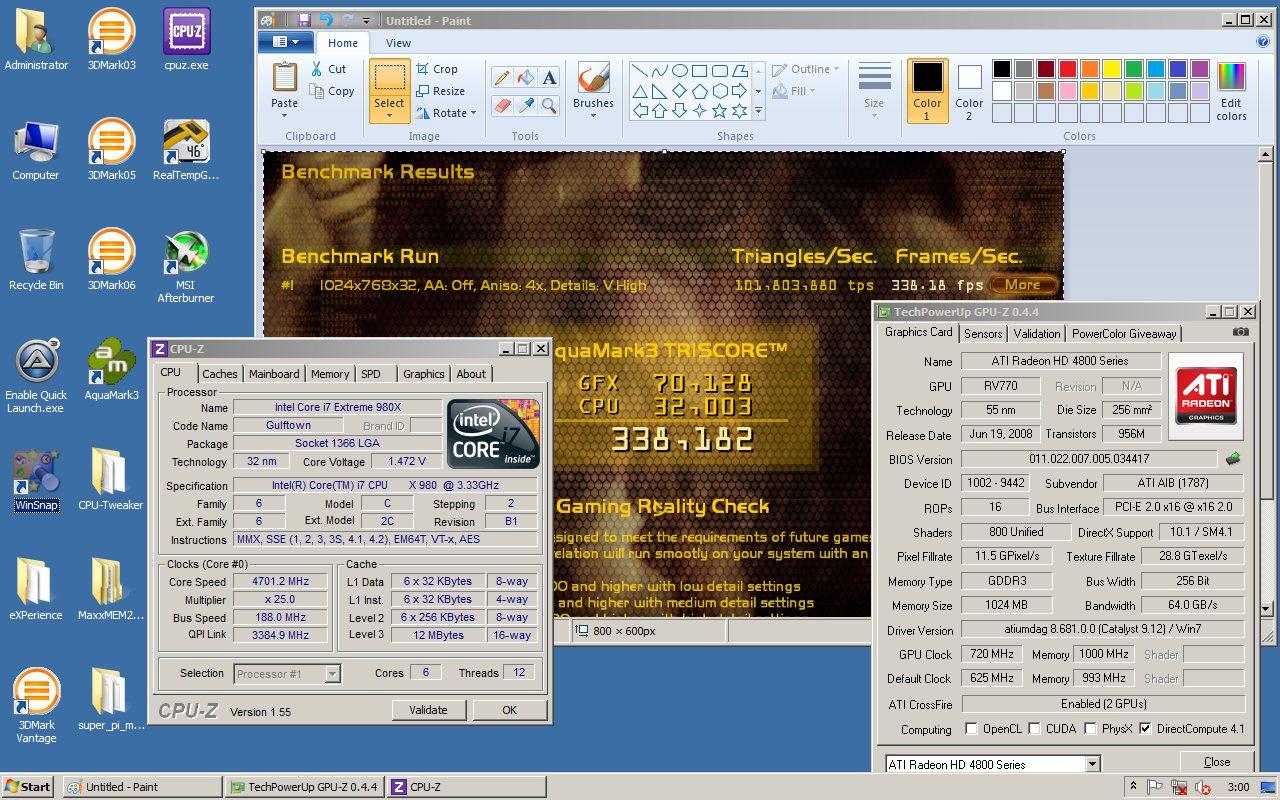Click the More button in AquaMark results
Image resolution: width=1280 pixels, height=800 pixels.
click(x=1023, y=285)
